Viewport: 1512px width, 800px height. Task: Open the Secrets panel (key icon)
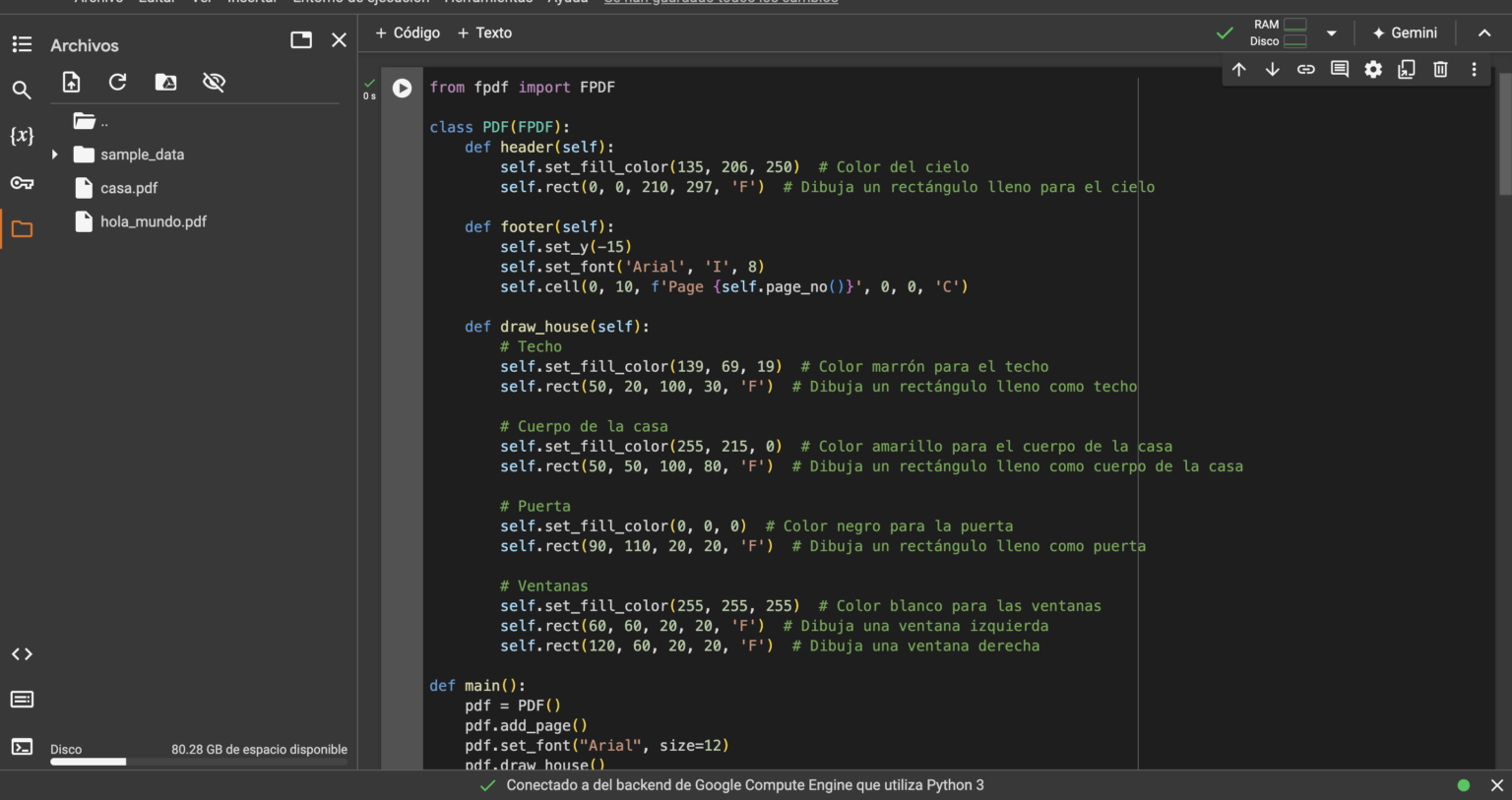[22, 183]
